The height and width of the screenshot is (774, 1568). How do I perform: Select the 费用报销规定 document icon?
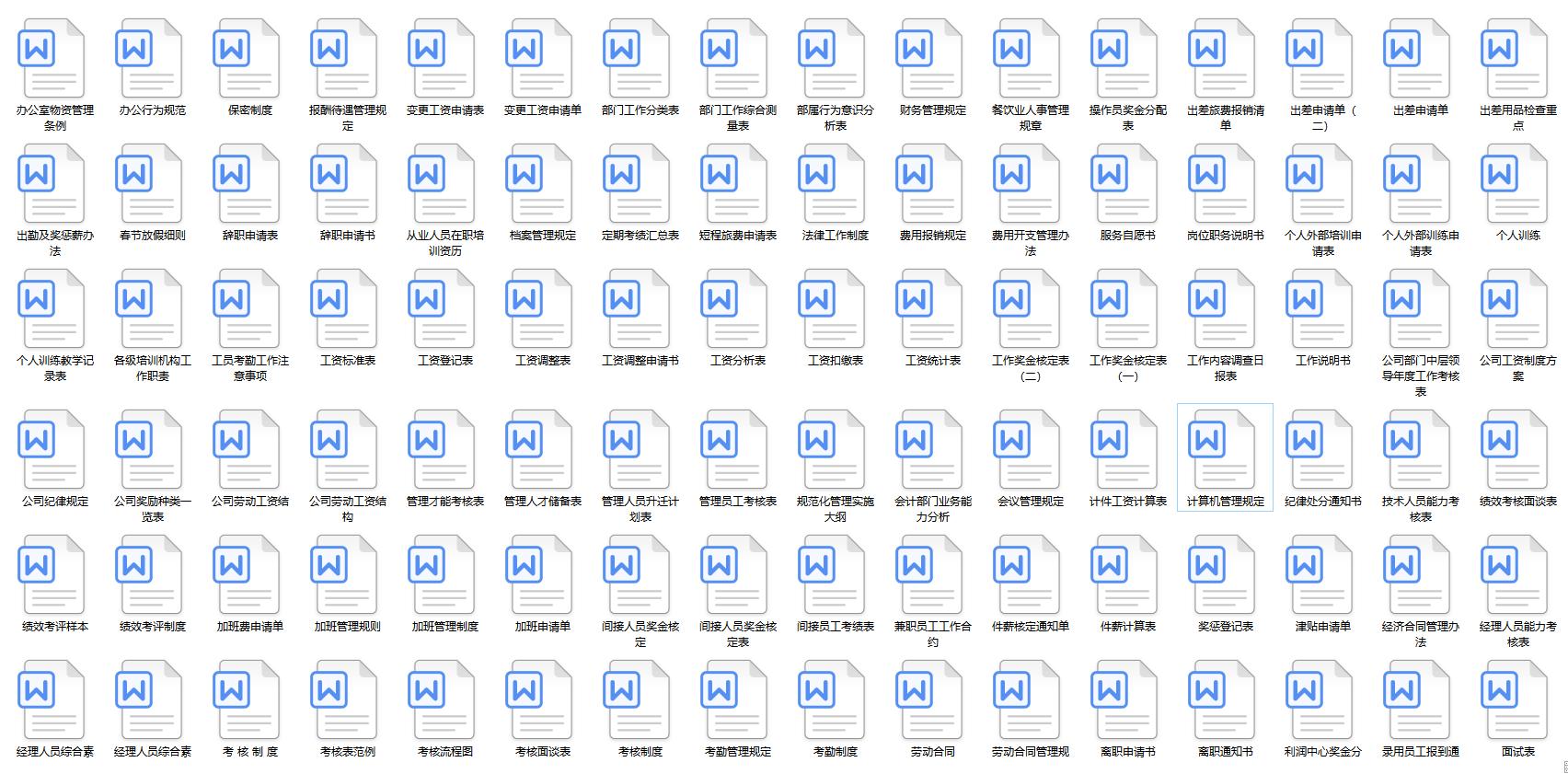coord(929,183)
